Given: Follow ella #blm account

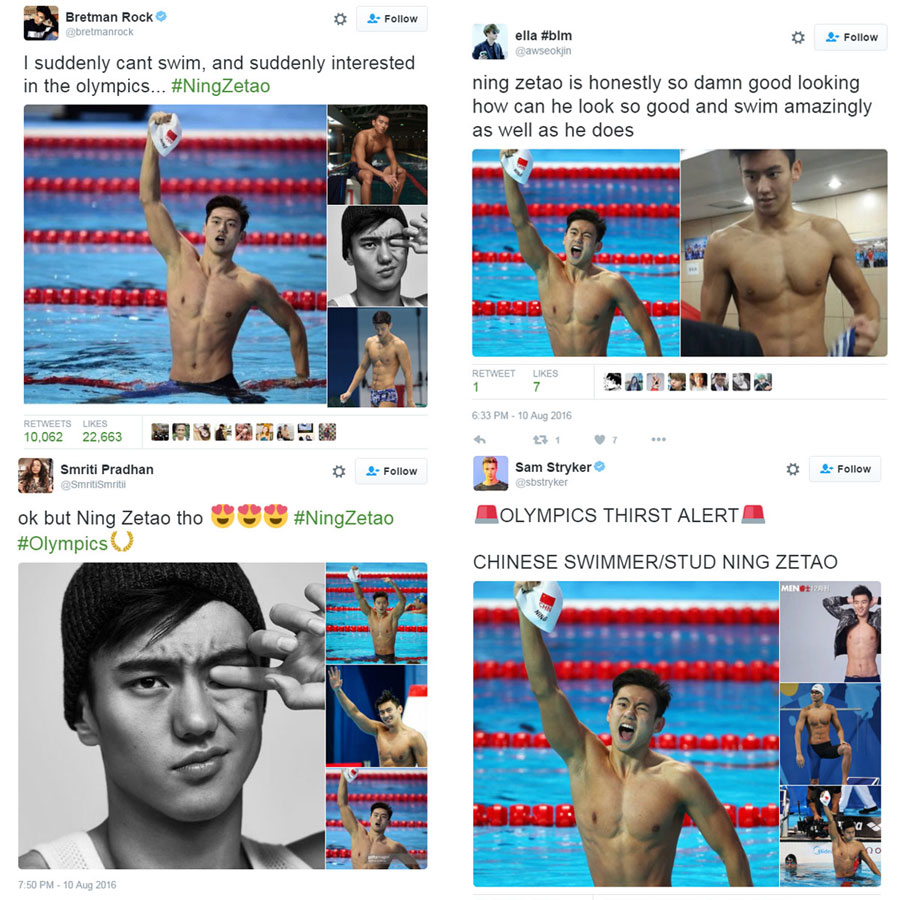Looking at the screenshot, I should point(851,37).
